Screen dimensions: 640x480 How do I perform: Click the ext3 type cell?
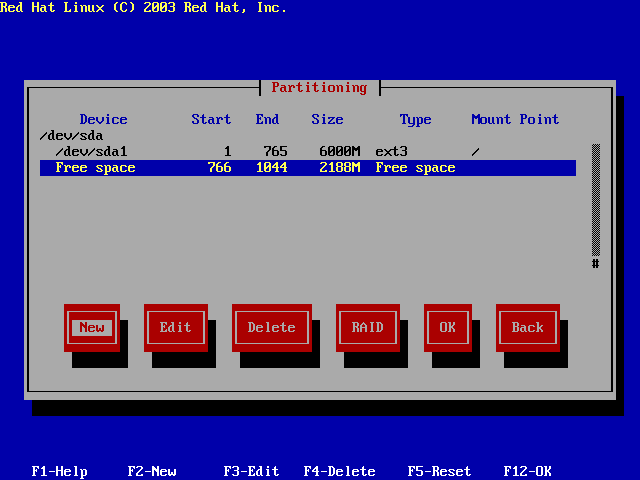pos(392,152)
